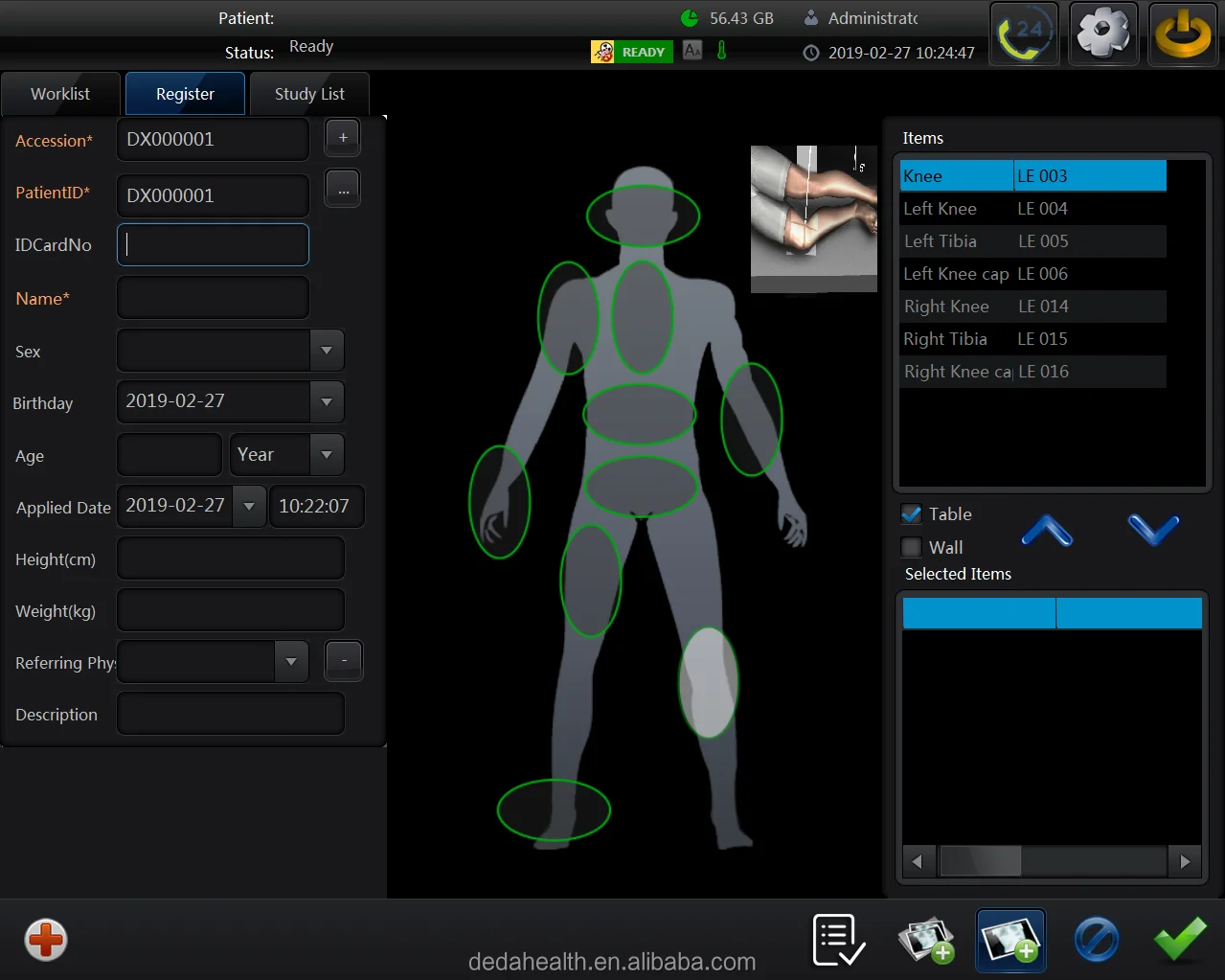Click the ellipsis button beside PatientID
The width and height of the screenshot is (1225, 980).
[343, 191]
